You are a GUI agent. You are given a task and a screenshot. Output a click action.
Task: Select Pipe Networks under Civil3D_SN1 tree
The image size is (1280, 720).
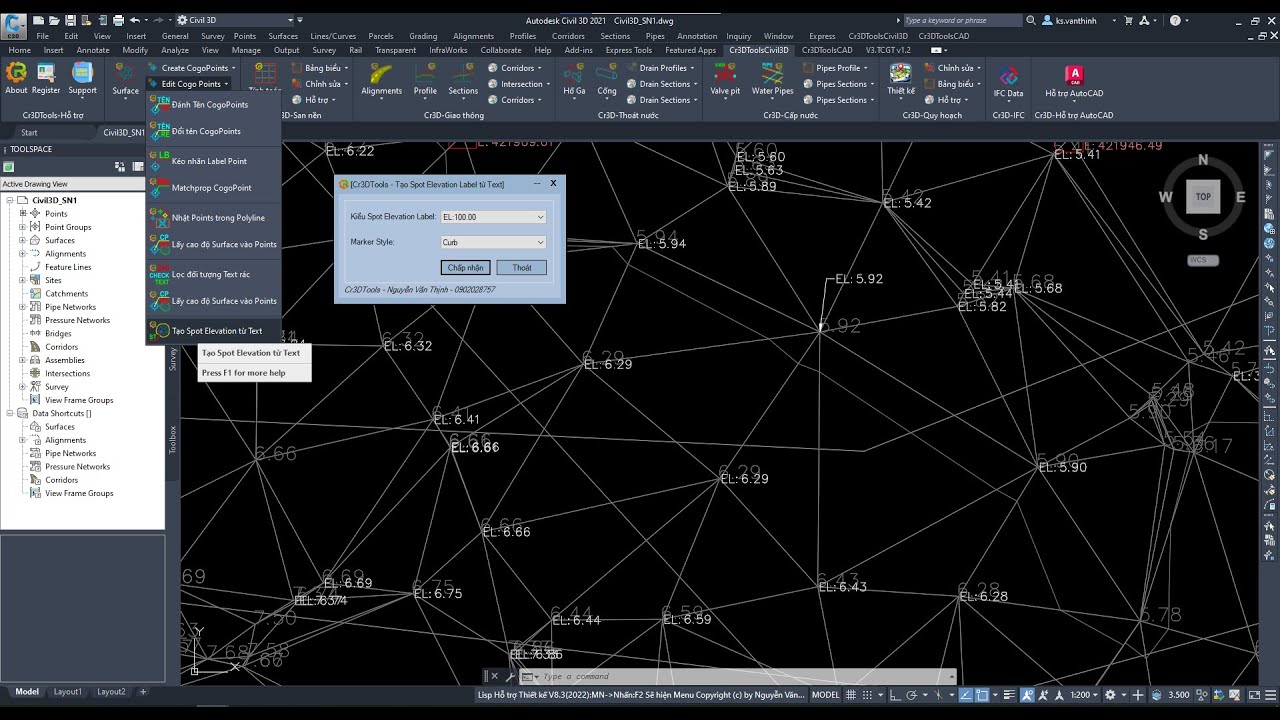click(71, 307)
